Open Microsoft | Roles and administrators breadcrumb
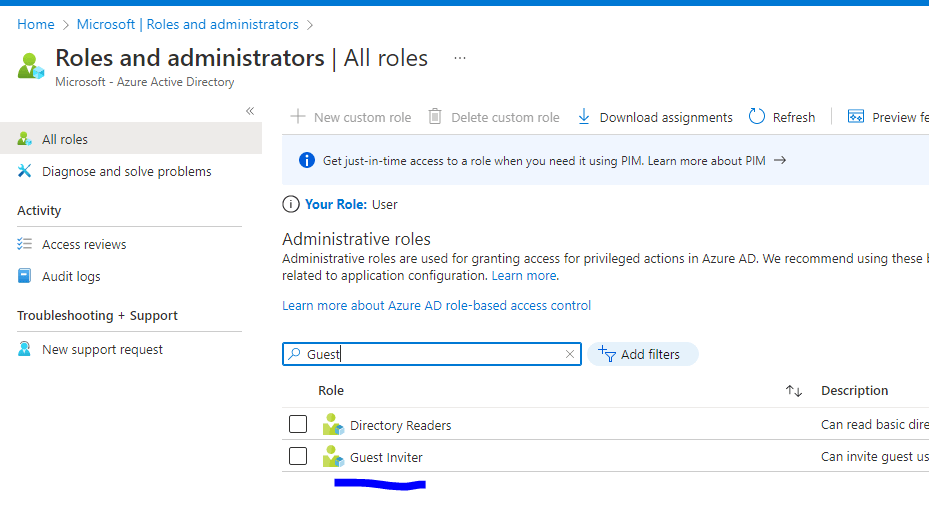The width and height of the screenshot is (929, 518). (x=188, y=24)
